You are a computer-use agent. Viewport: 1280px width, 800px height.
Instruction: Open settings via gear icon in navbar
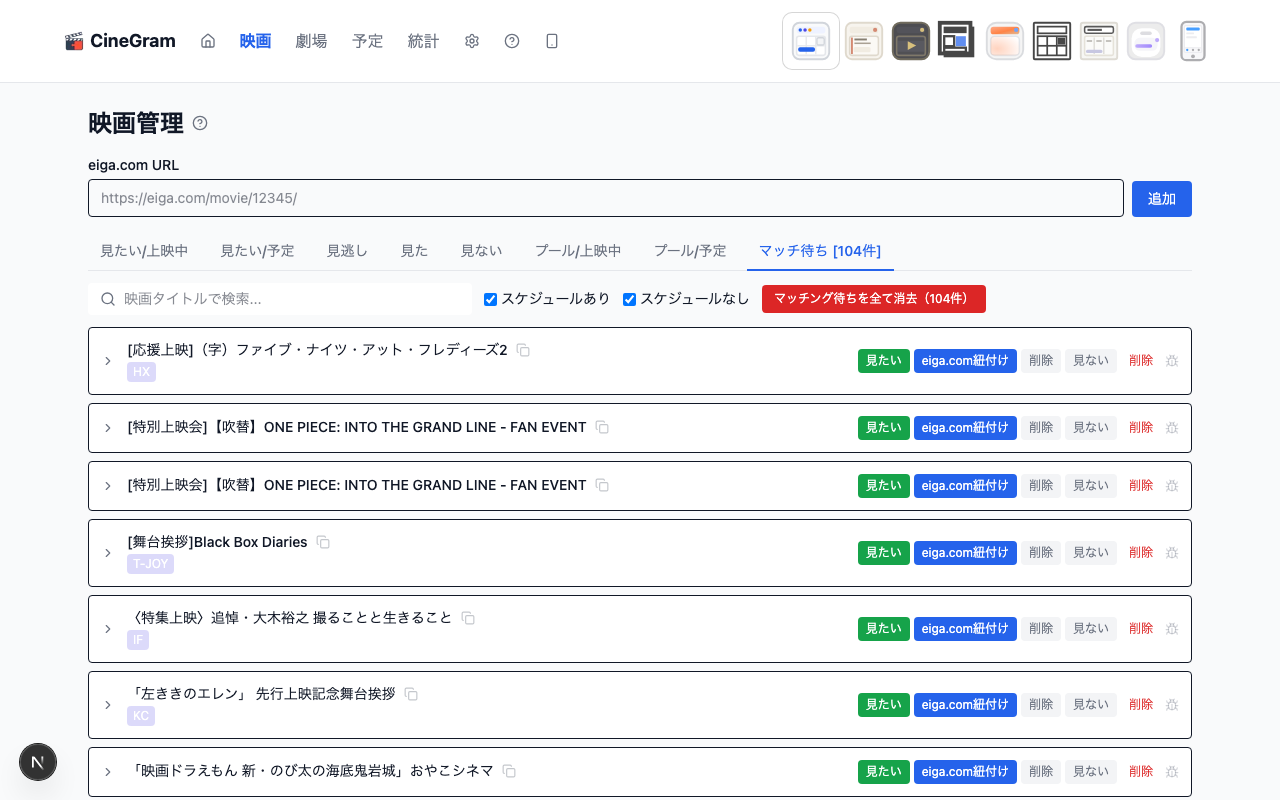click(x=472, y=41)
